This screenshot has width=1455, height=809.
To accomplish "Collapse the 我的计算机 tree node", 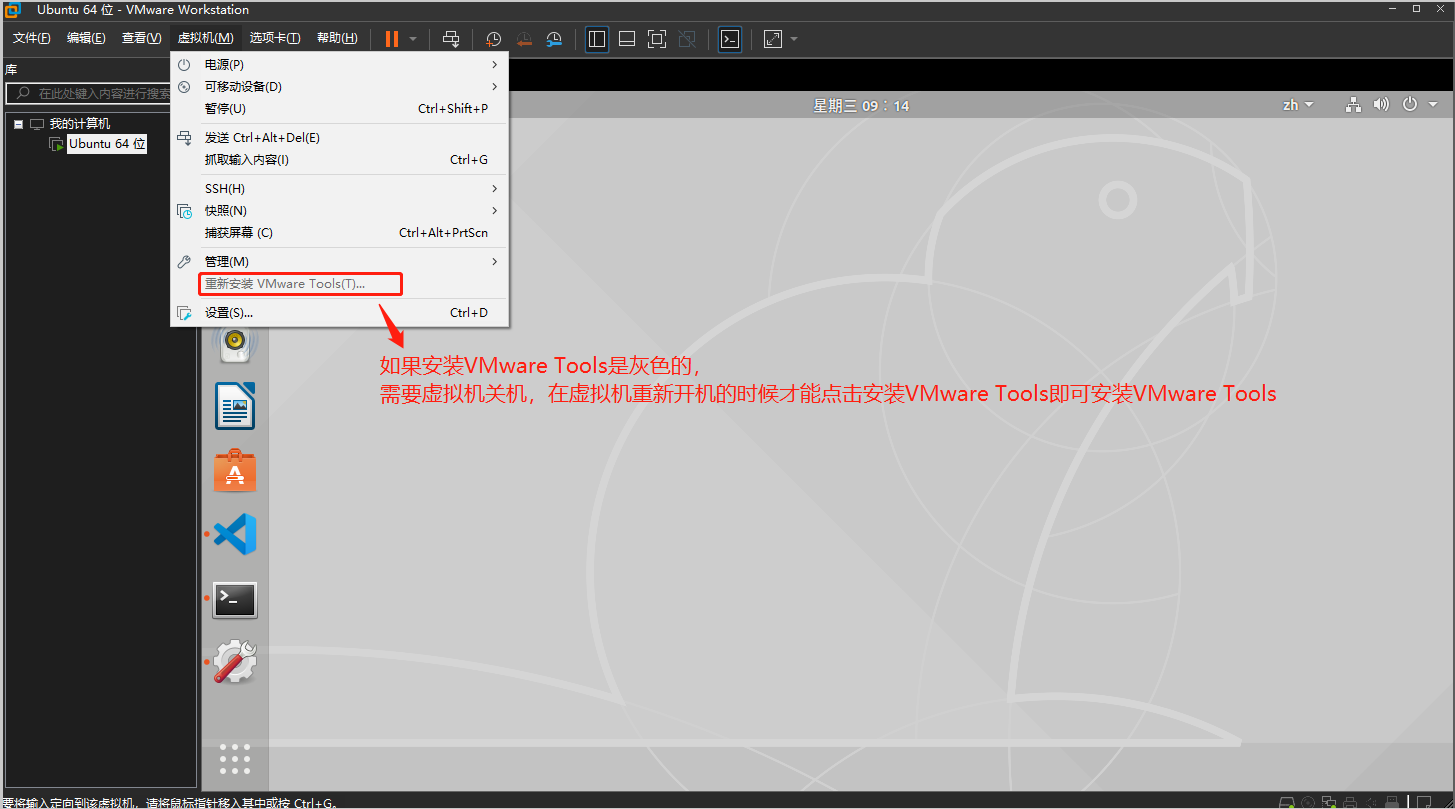I will [x=18, y=124].
